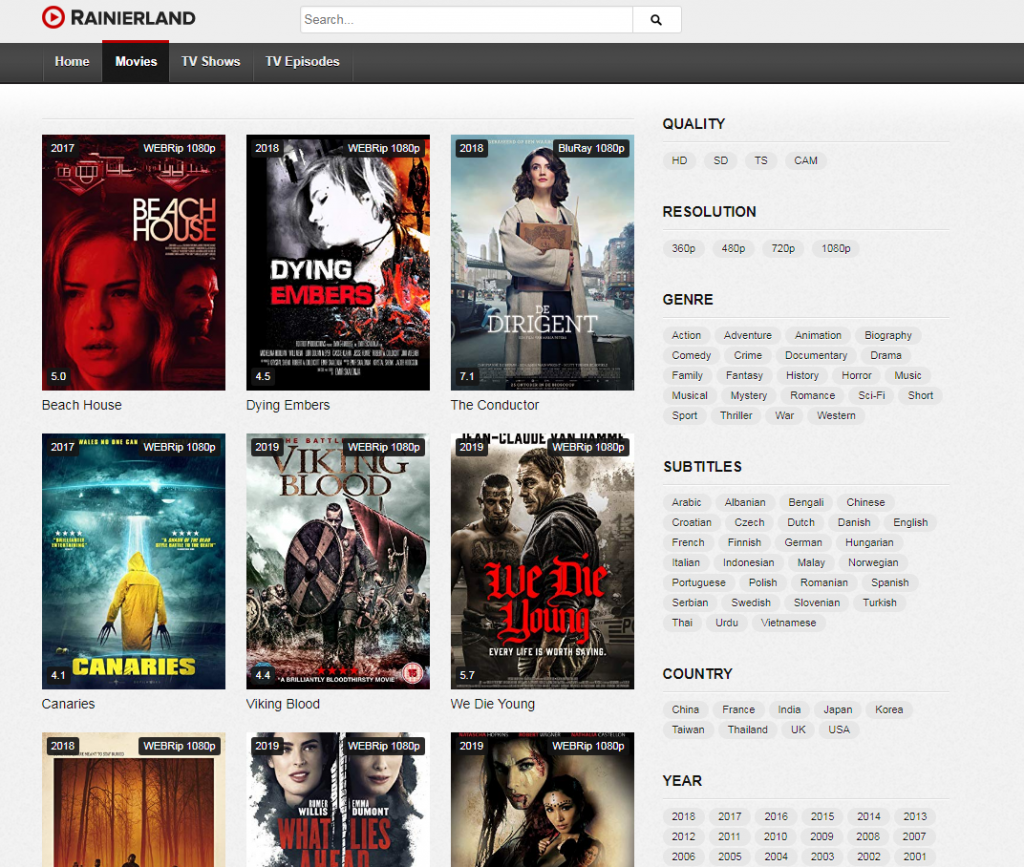The height and width of the screenshot is (867, 1024).
Task: Click the We Die Young title link
Action: pos(492,704)
